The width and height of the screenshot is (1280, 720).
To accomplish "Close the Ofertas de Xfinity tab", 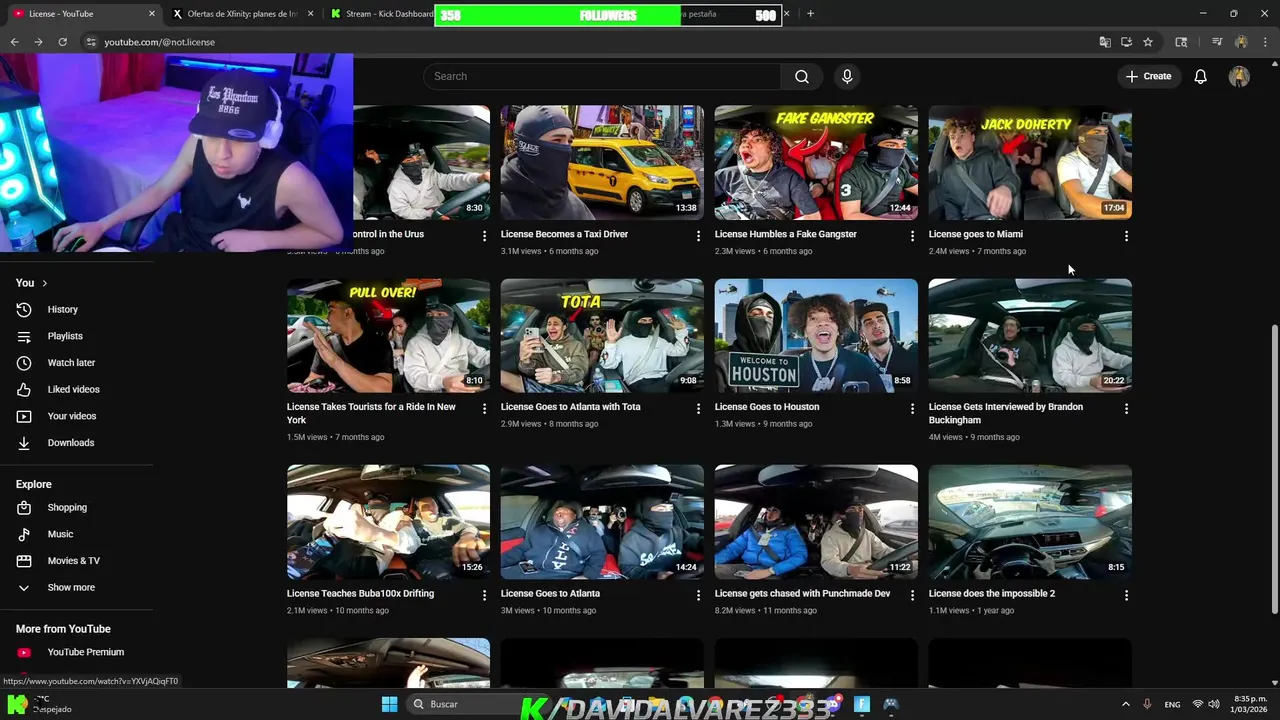I will tap(311, 14).
